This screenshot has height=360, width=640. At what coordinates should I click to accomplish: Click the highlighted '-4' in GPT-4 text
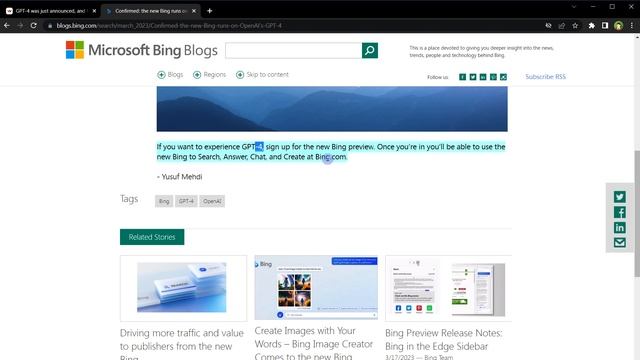[x=259, y=147]
